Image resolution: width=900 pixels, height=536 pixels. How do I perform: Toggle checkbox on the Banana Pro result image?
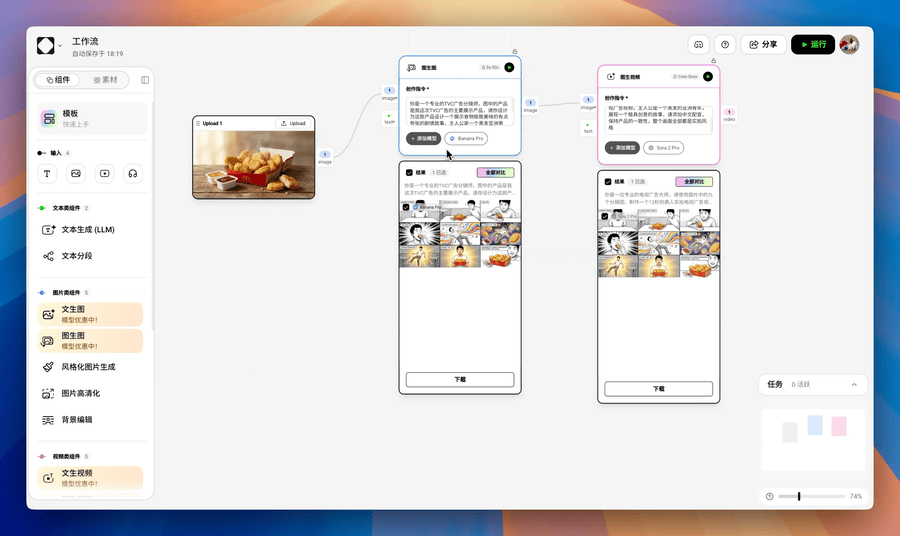(406, 207)
